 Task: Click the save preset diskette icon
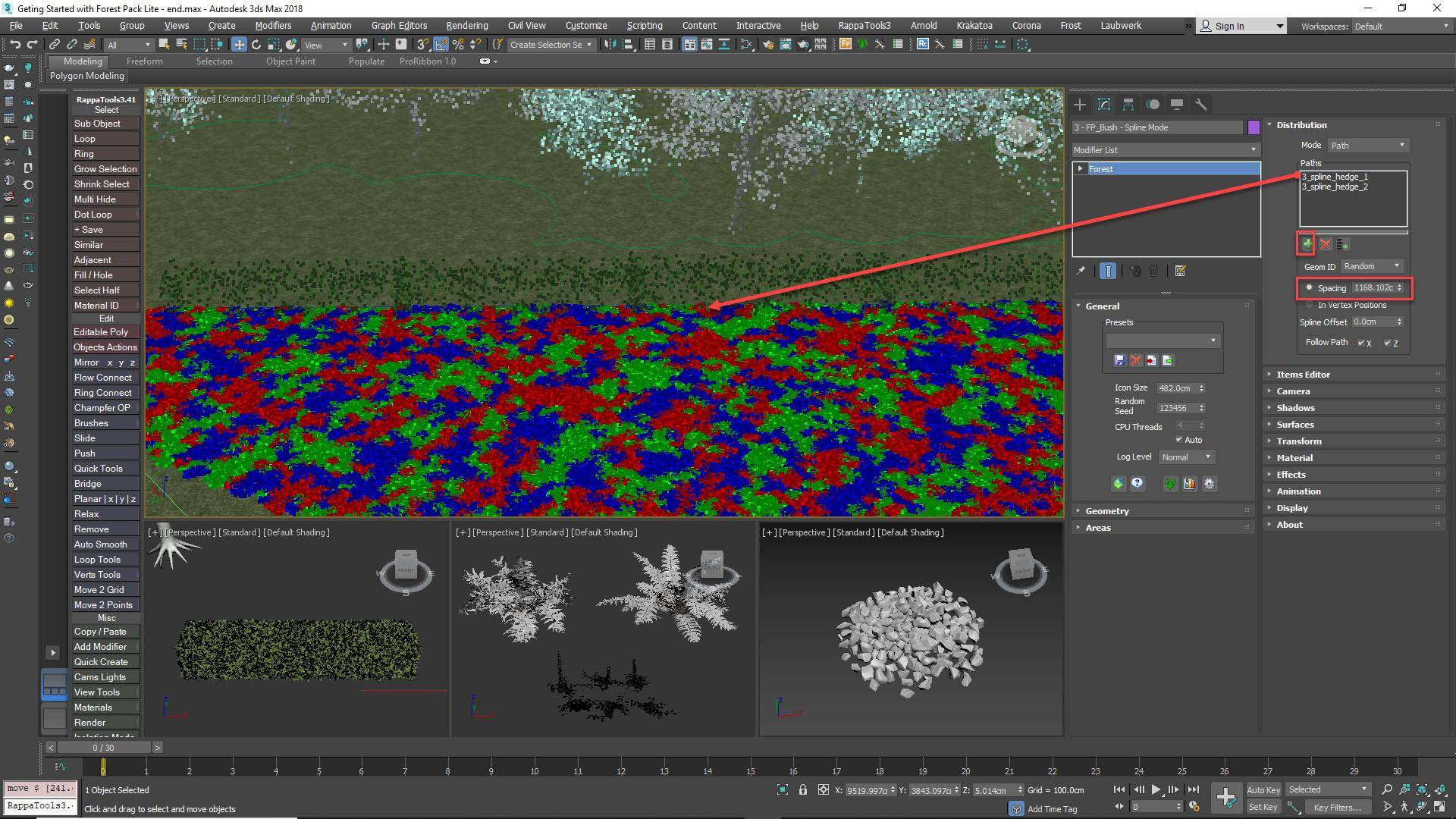pos(1120,360)
